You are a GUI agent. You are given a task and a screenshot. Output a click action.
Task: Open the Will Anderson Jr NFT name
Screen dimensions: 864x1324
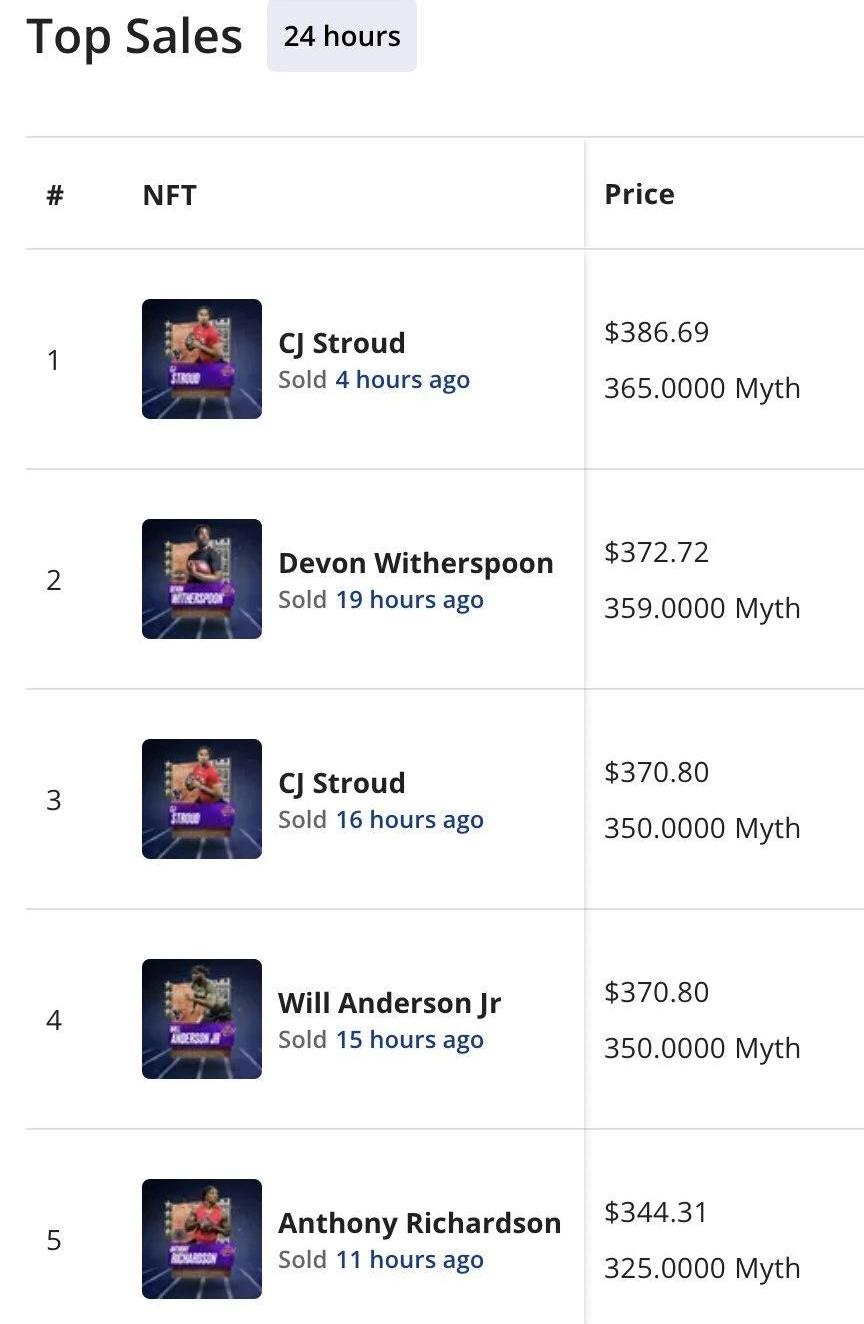click(389, 1003)
